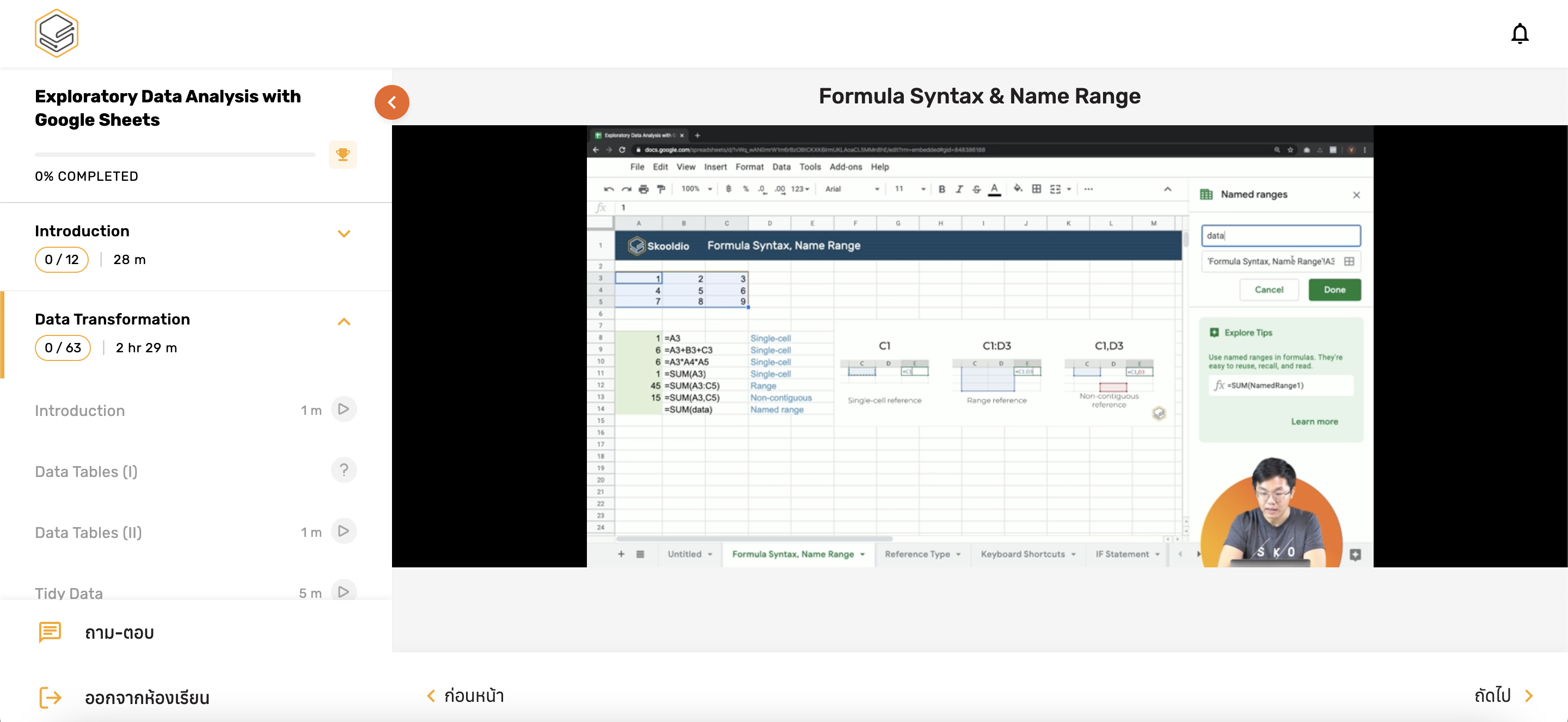Open the Tidy Data lesson title
Image resolution: width=1568 pixels, height=722 pixels.
pyautogui.click(x=69, y=593)
